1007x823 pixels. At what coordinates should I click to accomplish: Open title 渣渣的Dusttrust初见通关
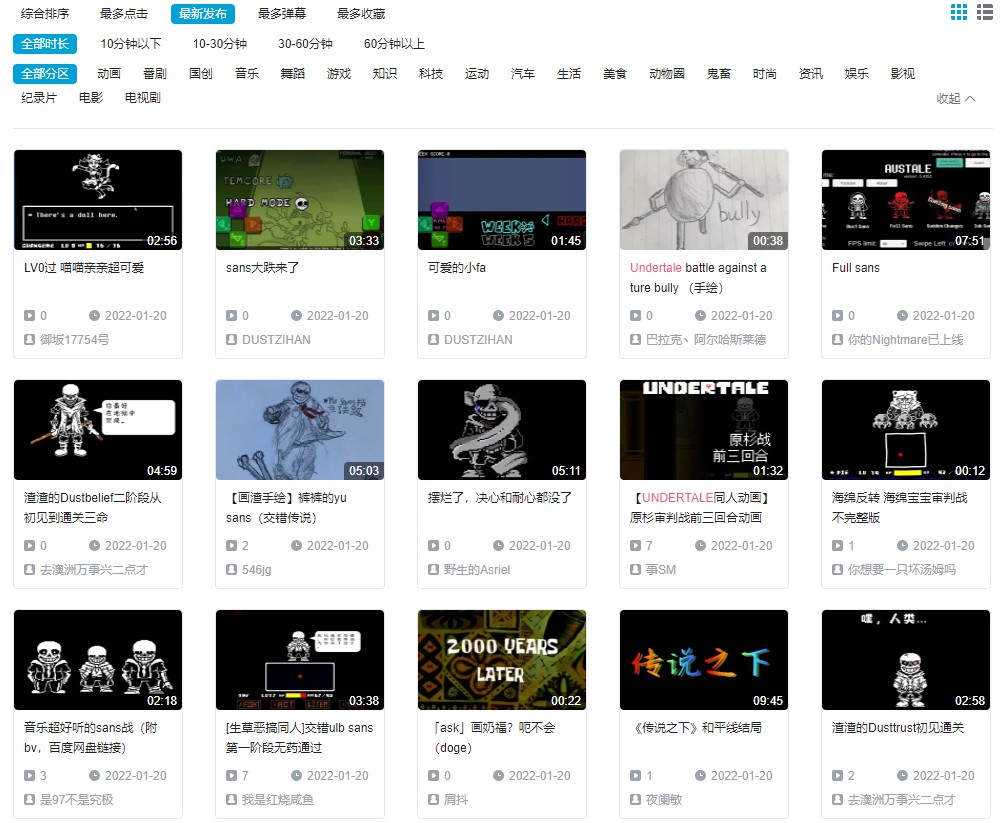(898, 728)
